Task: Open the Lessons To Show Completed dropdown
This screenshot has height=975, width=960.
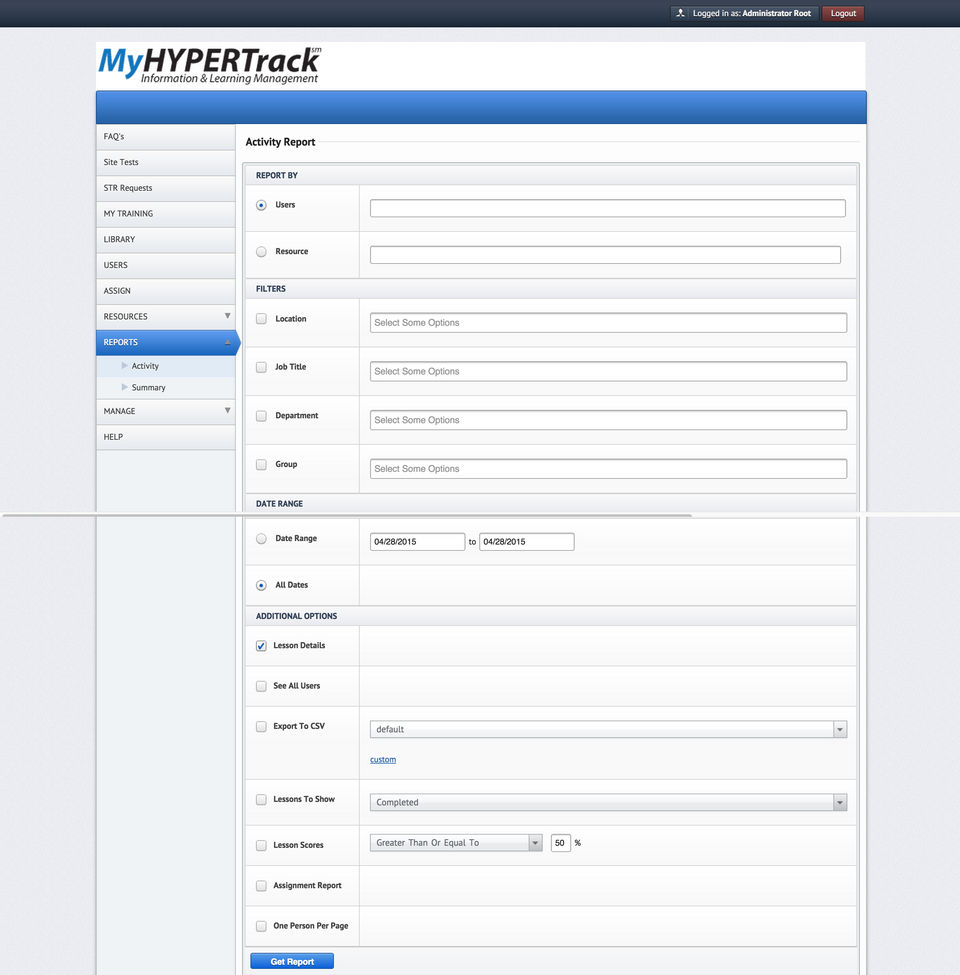Action: pos(608,802)
